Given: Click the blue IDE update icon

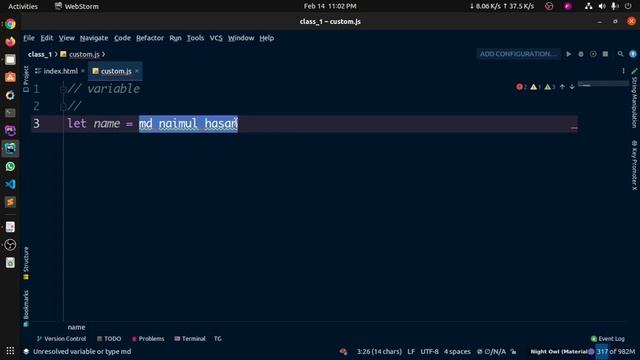Looking at the screenshot, I should (633, 54).
